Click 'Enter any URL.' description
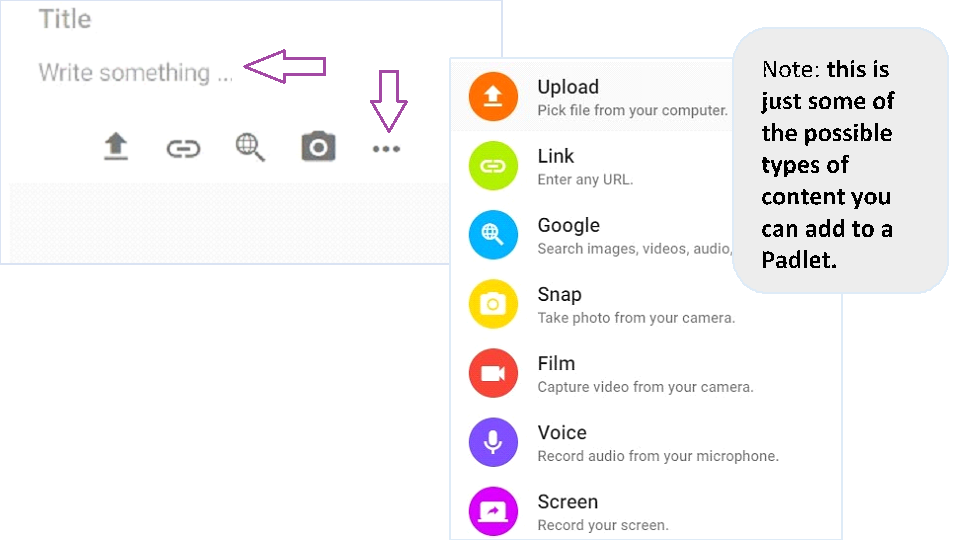 click(x=585, y=180)
